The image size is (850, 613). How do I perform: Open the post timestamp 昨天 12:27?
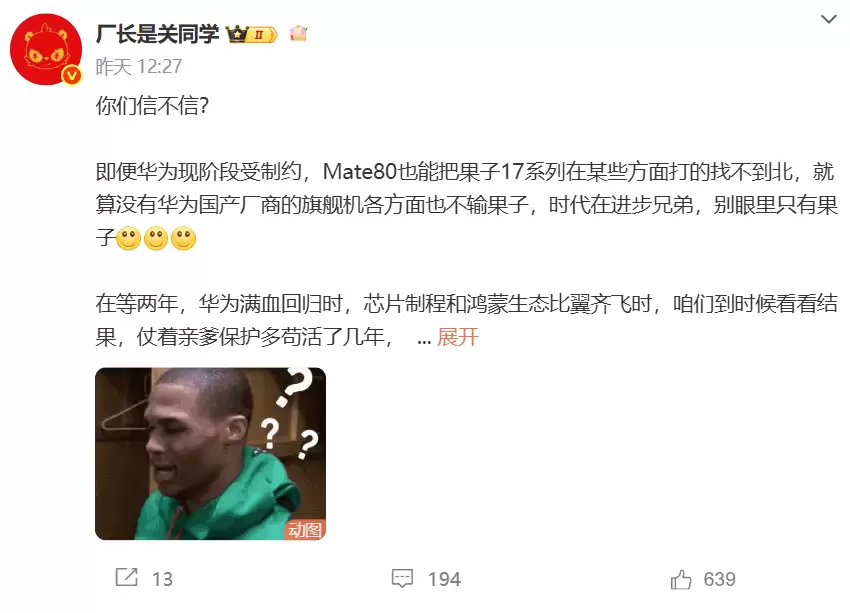(x=139, y=67)
